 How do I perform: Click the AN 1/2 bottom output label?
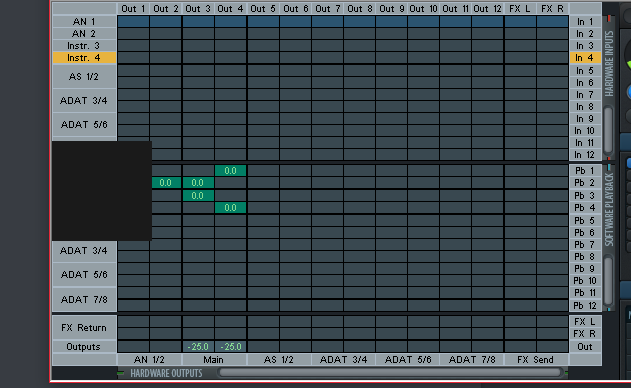point(149,359)
